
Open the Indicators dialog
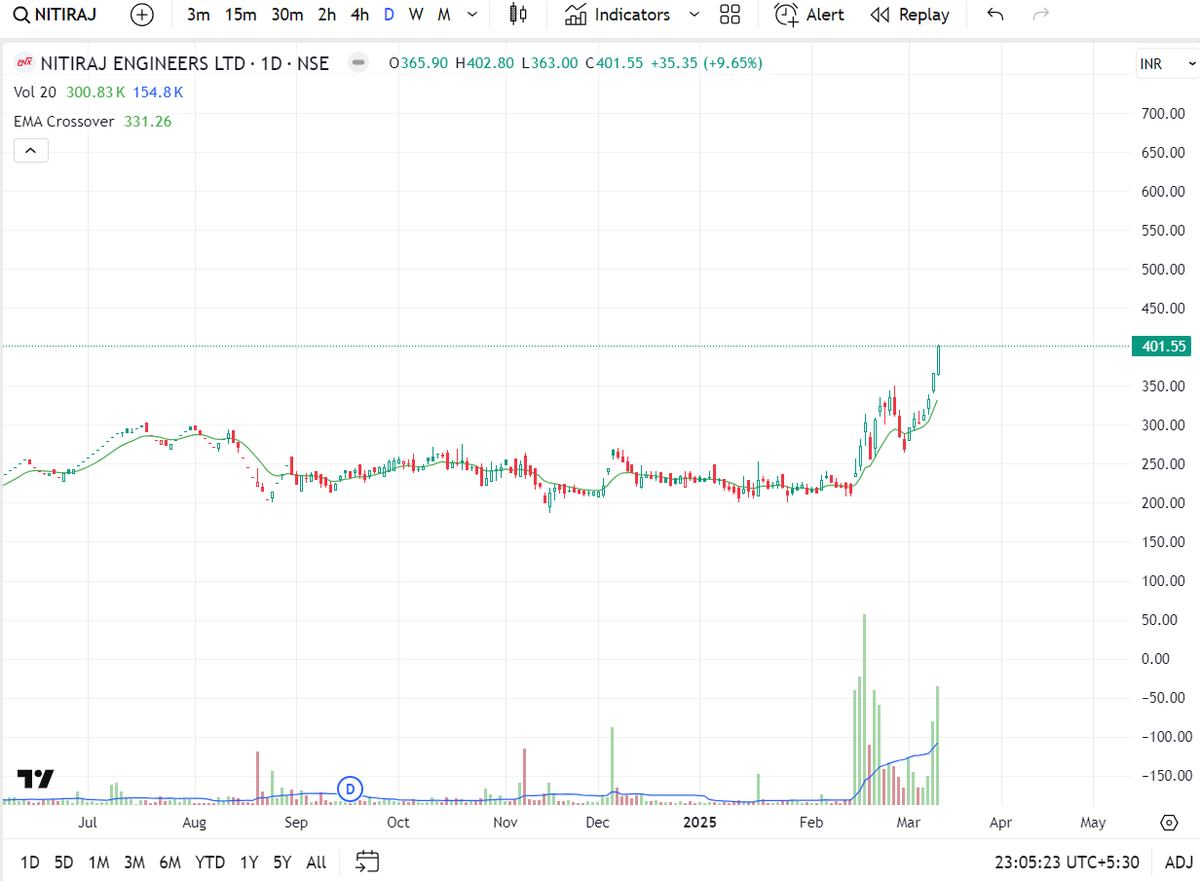pyautogui.click(x=617, y=15)
